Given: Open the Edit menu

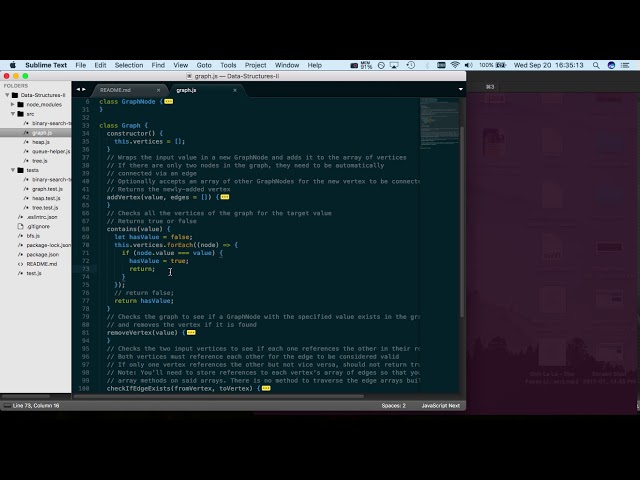Looking at the screenshot, I should click(x=100, y=65).
